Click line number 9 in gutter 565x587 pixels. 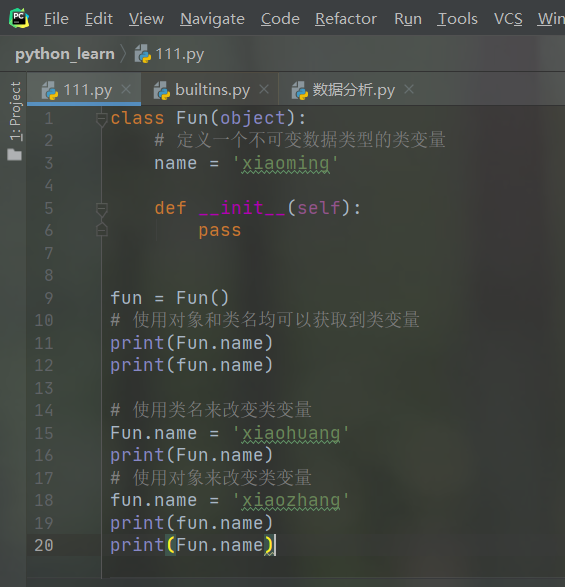49,298
